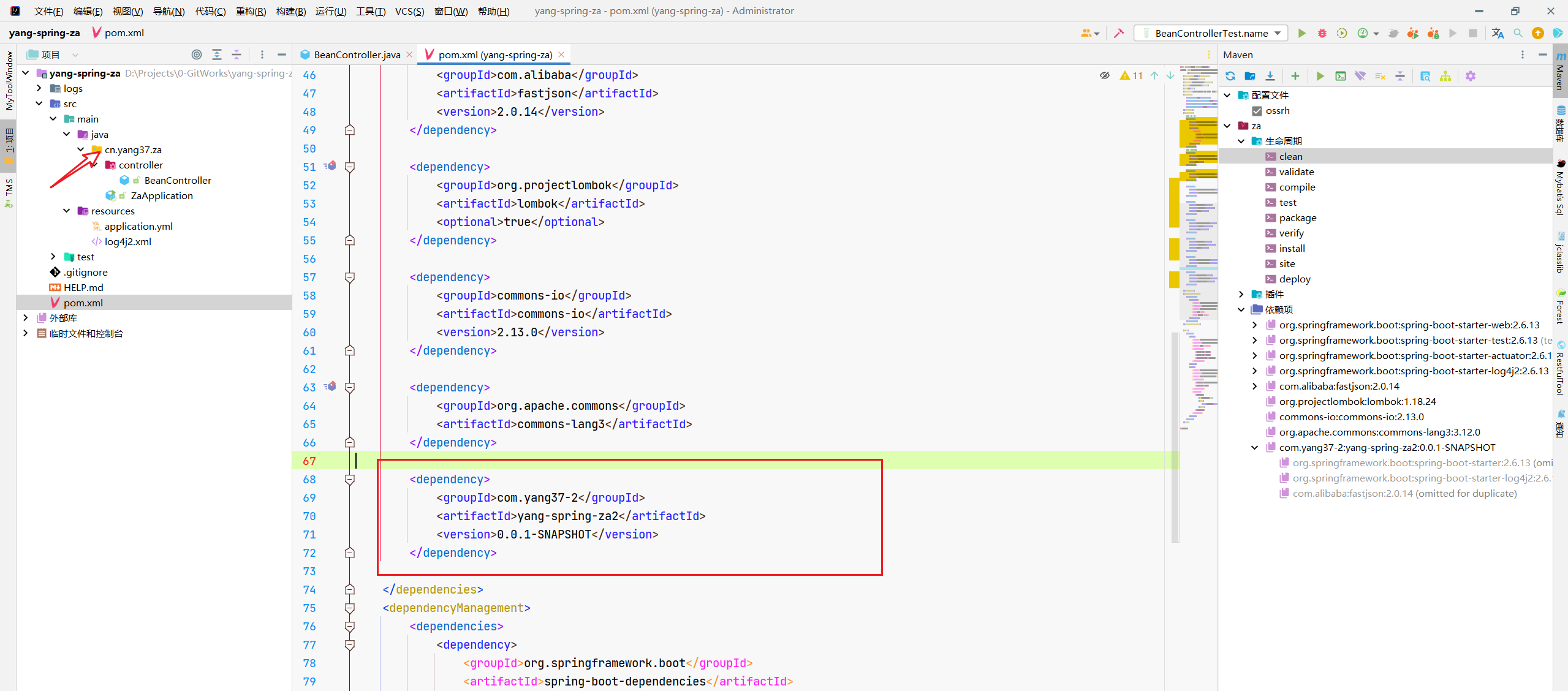Open the 工具(T) menu
Viewport: 1568px width, 691px height.
click(371, 11)
